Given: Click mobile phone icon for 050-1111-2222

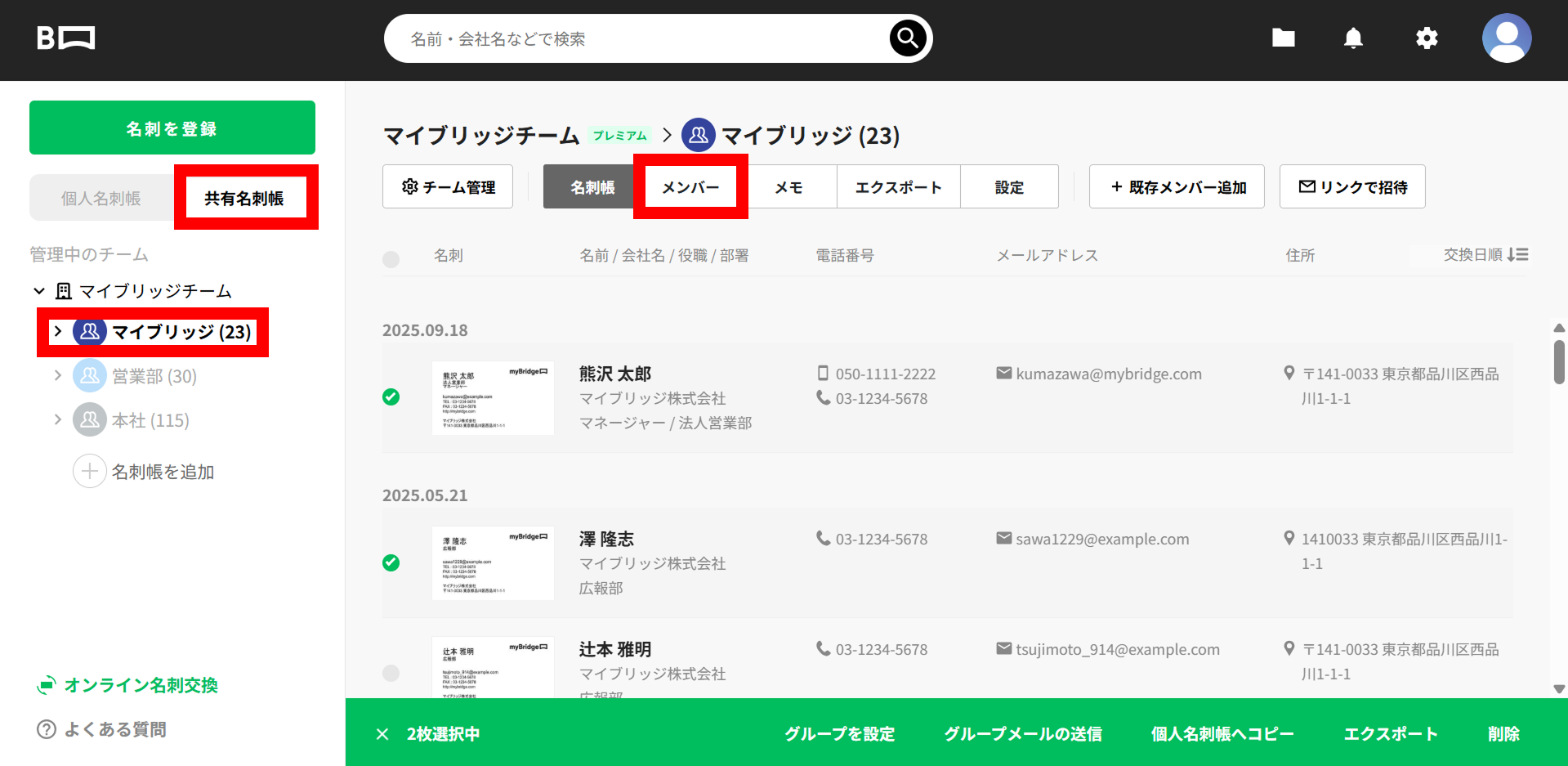Looking at the screenshot, I should 823,374.
